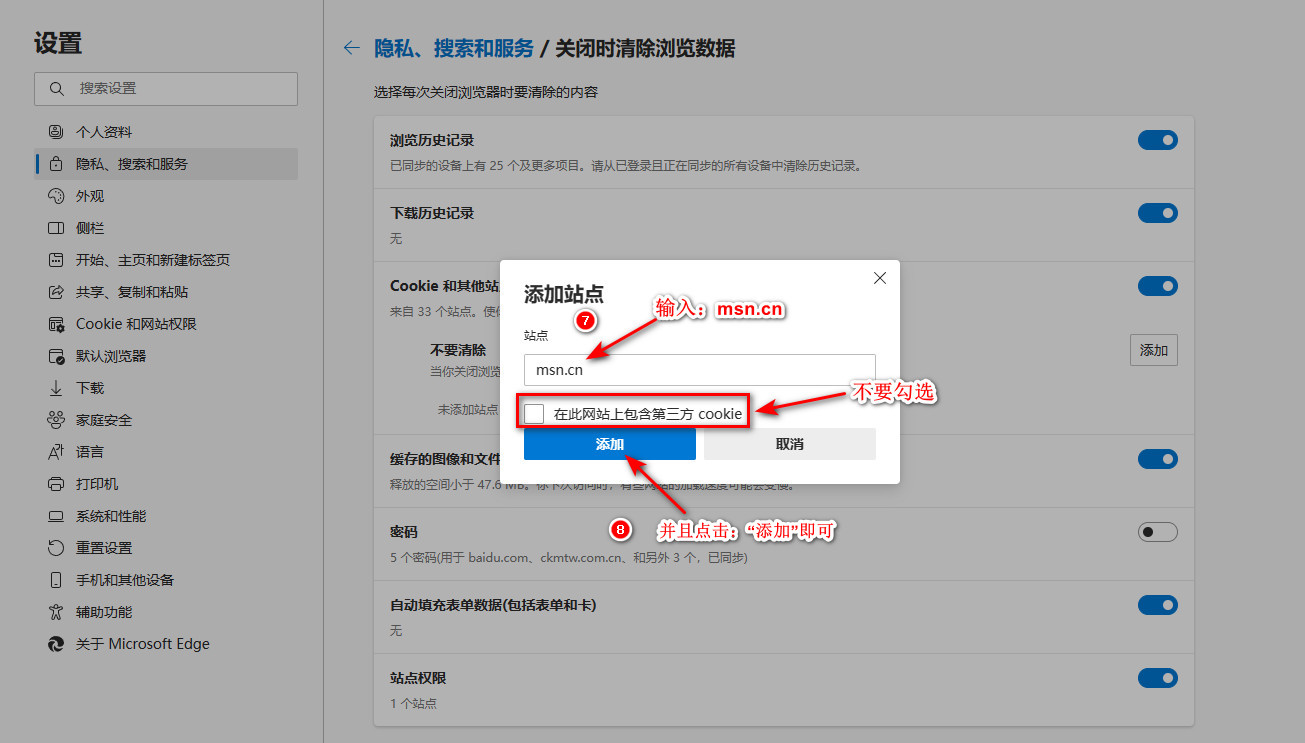Select Cookie 和网站权限 in sidebar
1305x743 pixels.
(136, 324)
